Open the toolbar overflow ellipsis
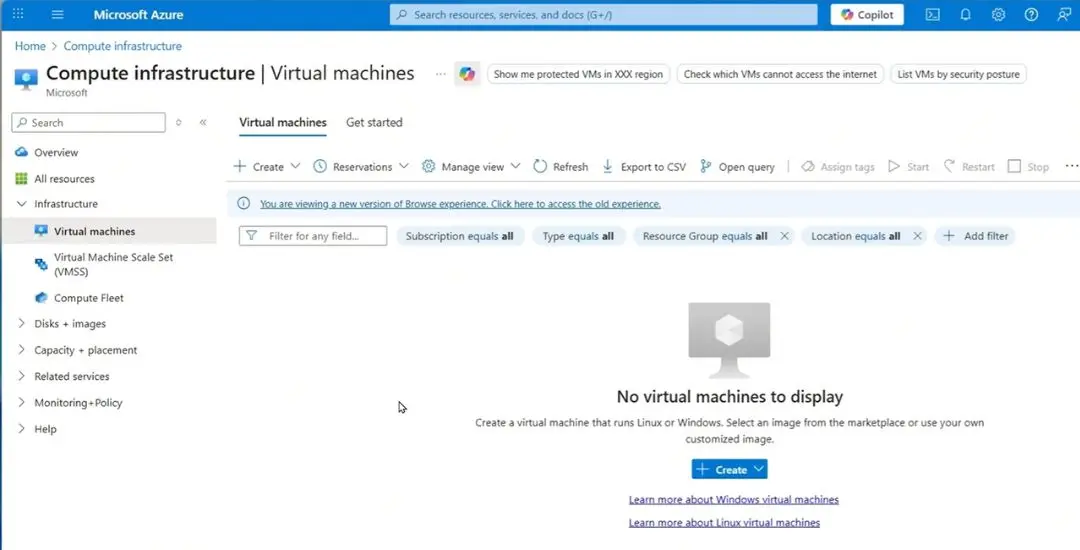 pyautogui.click(x=1072, y=166)
